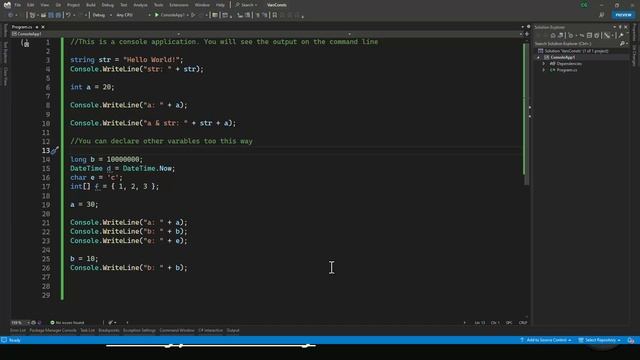The image size is (640, 360).
Task: Open the Build menu
Action: coord(91,5)
